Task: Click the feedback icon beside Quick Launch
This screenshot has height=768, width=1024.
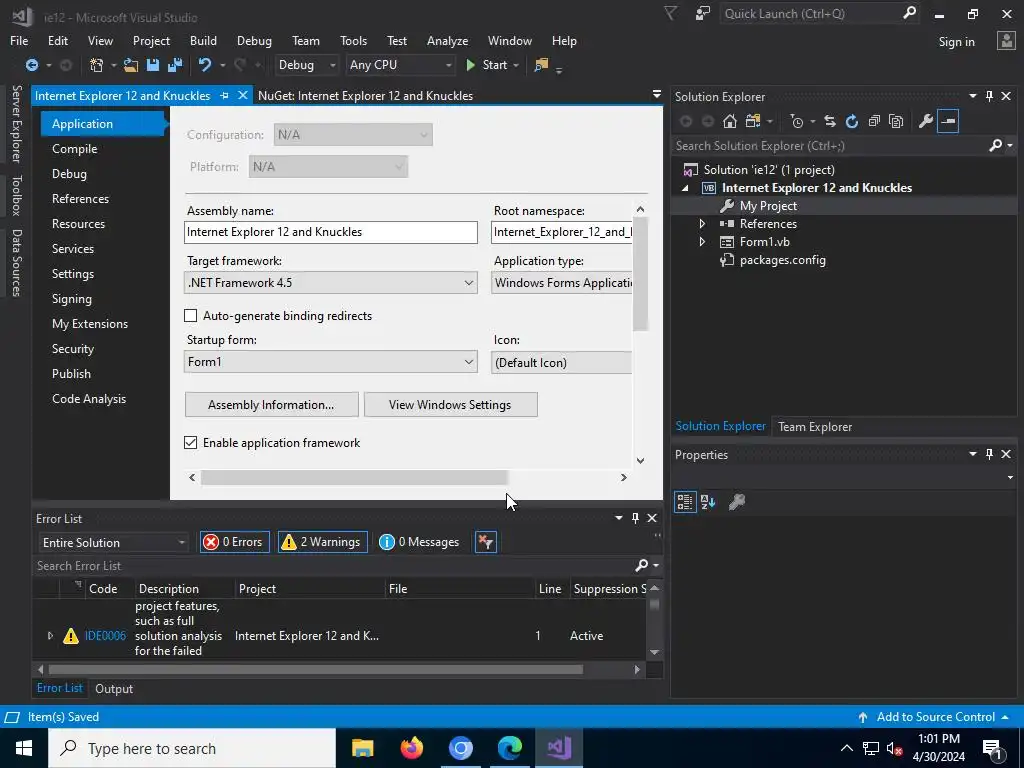Action: [703, 14]
